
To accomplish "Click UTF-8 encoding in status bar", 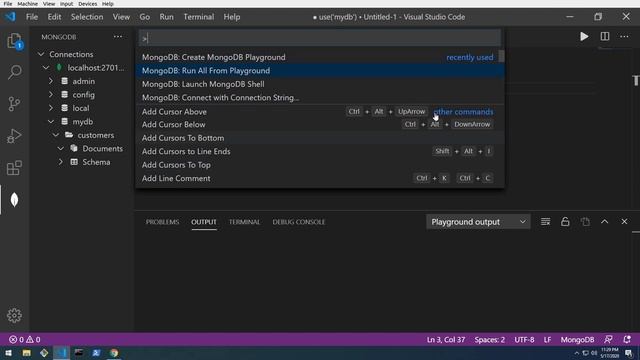I will tap(524, 339).
